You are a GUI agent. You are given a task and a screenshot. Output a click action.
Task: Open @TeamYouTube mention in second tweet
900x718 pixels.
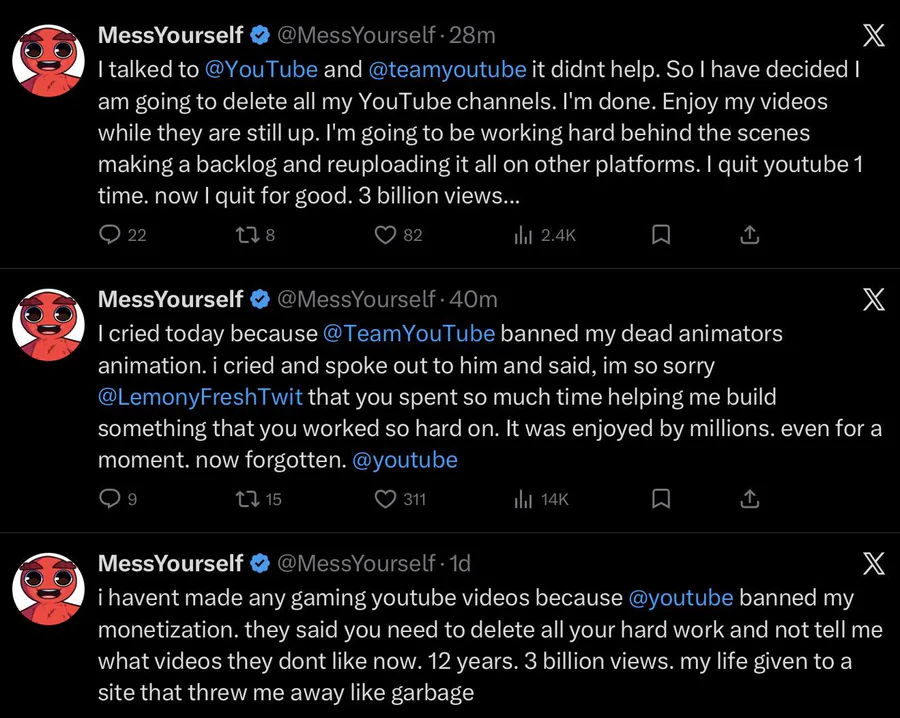pyautogui.click(x=409, y=333)
